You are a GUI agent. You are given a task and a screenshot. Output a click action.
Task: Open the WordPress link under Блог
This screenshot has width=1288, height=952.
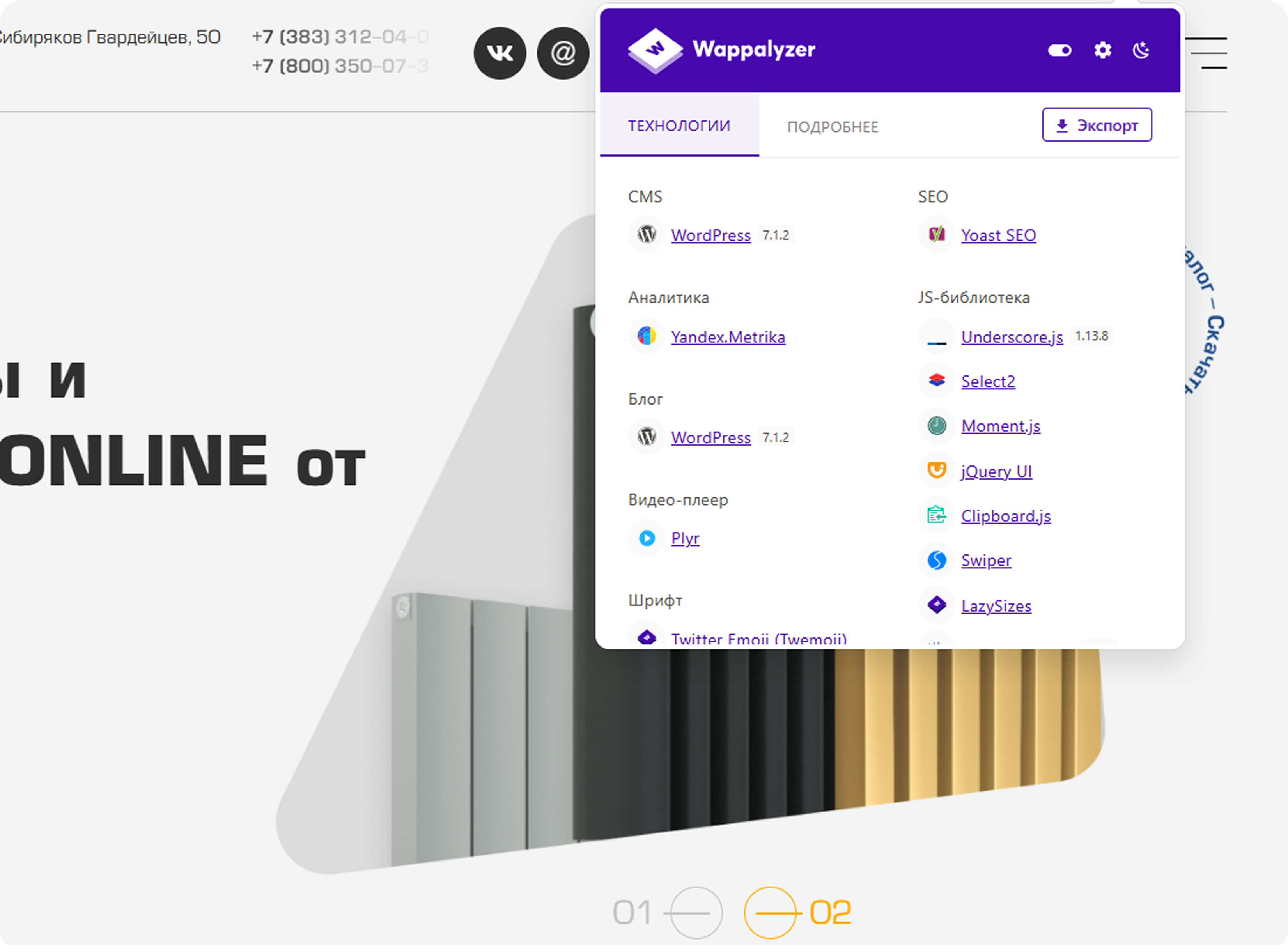(710, 437)
